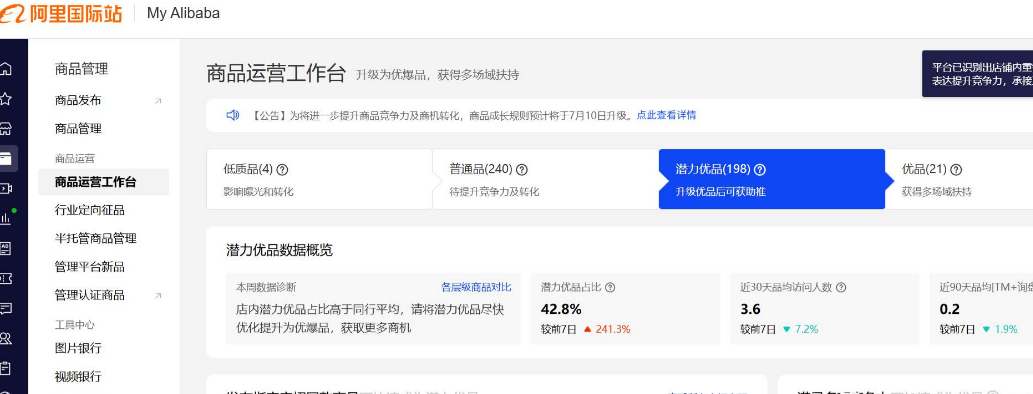Click the external link arrow beside 管理认证商品
The image size is (1033, 394).
point(158,296)
